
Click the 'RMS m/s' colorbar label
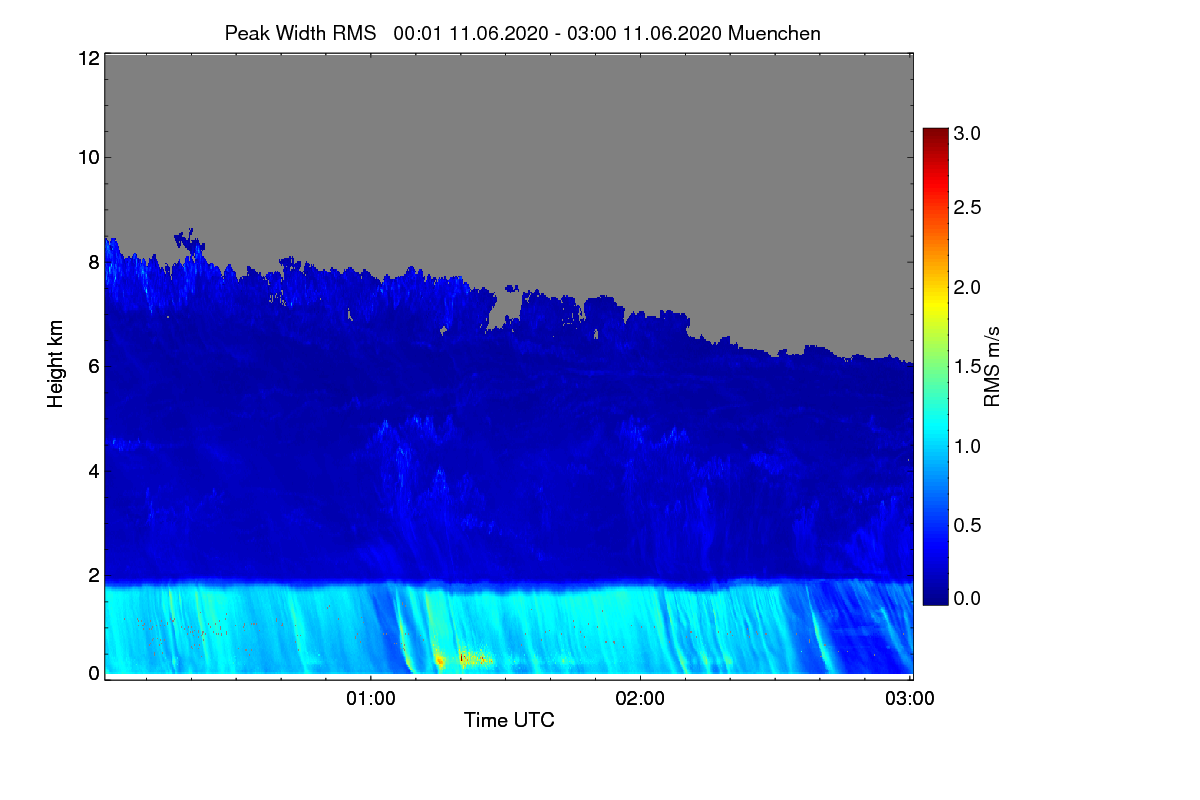tap(991, 366)
